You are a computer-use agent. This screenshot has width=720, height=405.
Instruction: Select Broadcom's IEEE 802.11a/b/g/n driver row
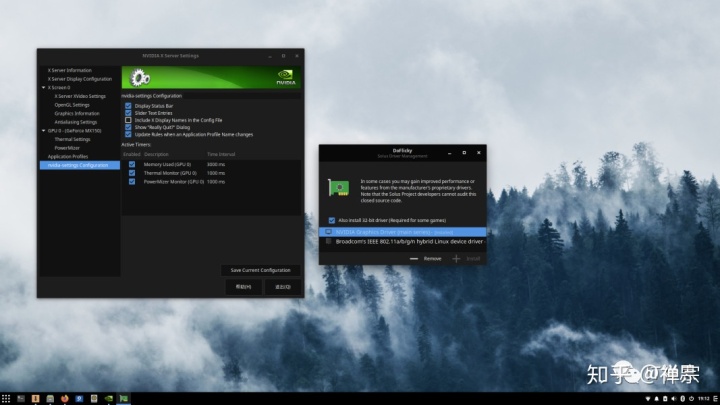403,242
